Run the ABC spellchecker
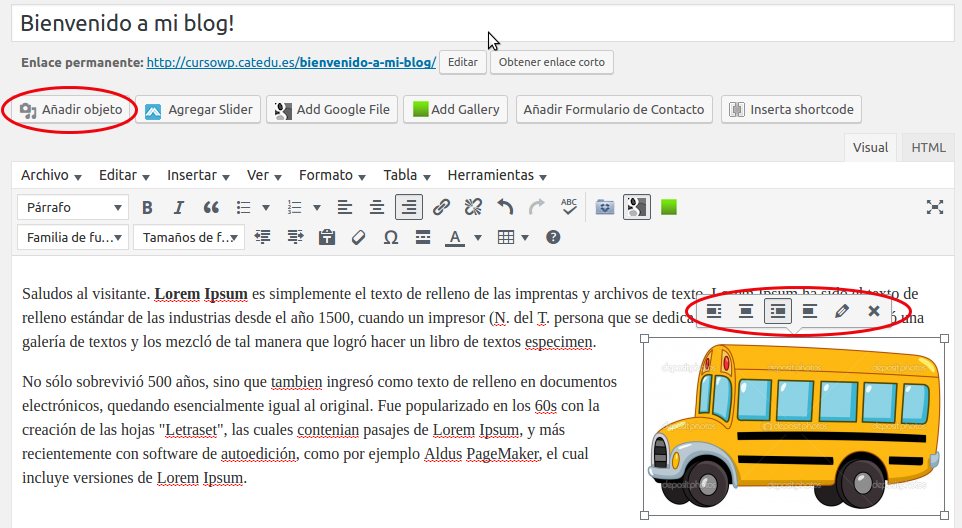Viewport: 962px width, 528px height. (x=569, y=207)
